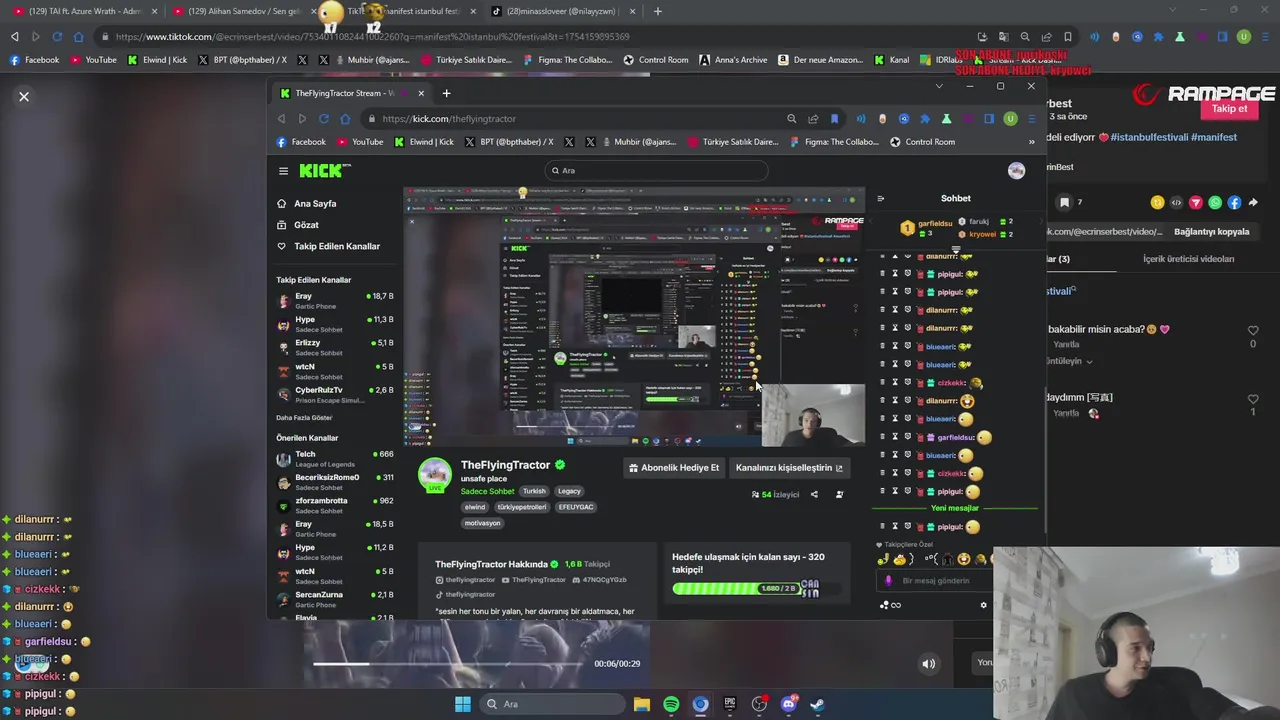Click TheFlyingTractor LIVE avatar
The height and width of the screenshot is (720, 1280).
point(435,475)
